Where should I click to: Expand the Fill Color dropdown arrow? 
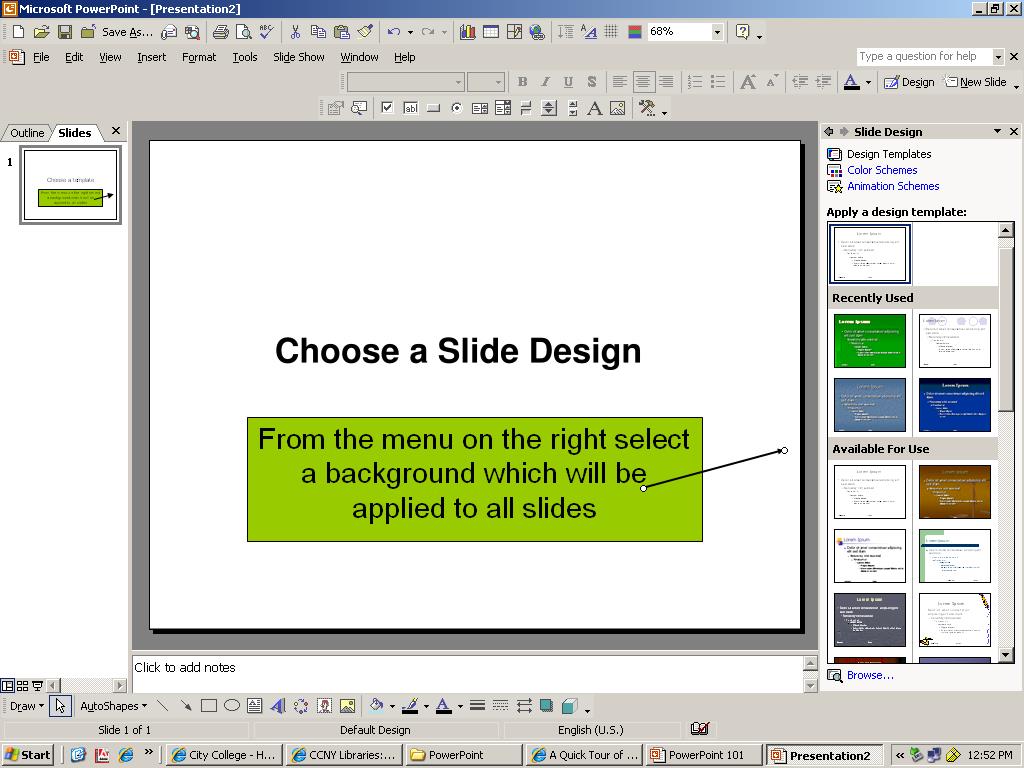pyautogui.click(x=392, y=706)
